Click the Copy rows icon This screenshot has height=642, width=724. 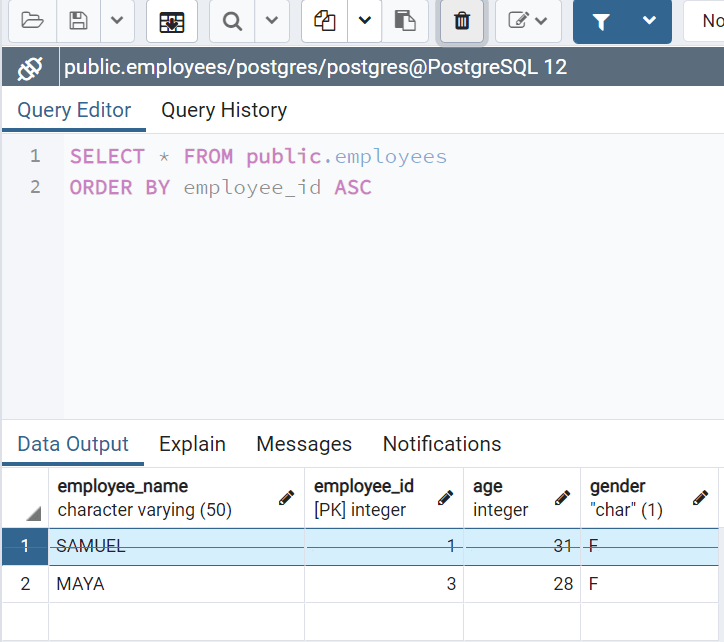click(324, 21)
